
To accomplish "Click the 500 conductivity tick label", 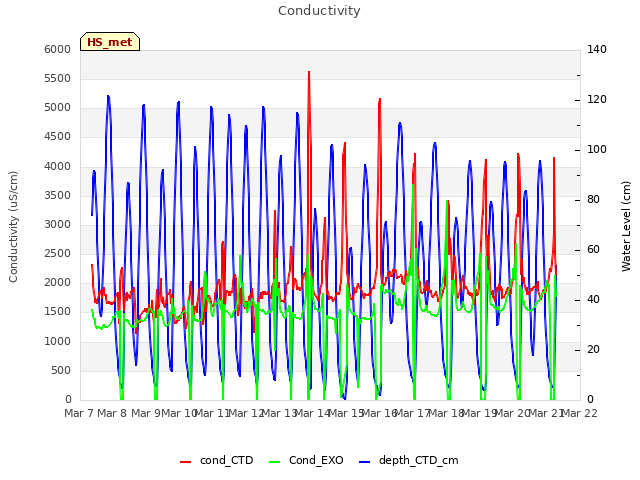I will click(61, 371).
